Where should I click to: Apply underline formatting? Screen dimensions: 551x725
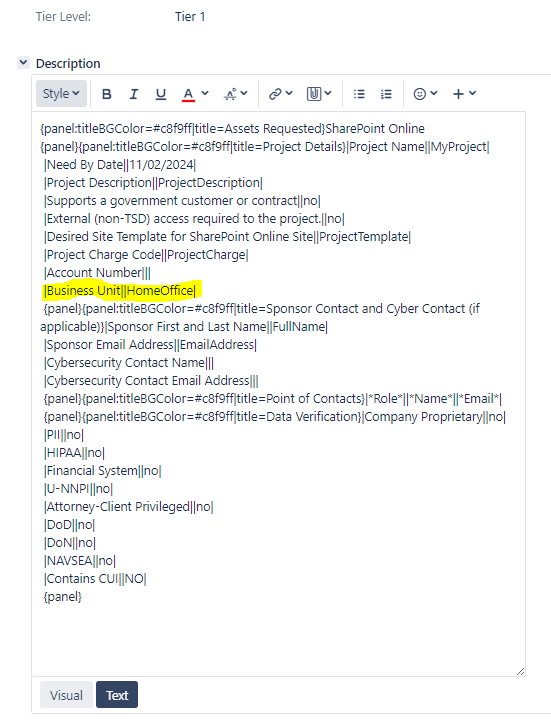pos(160,94)
